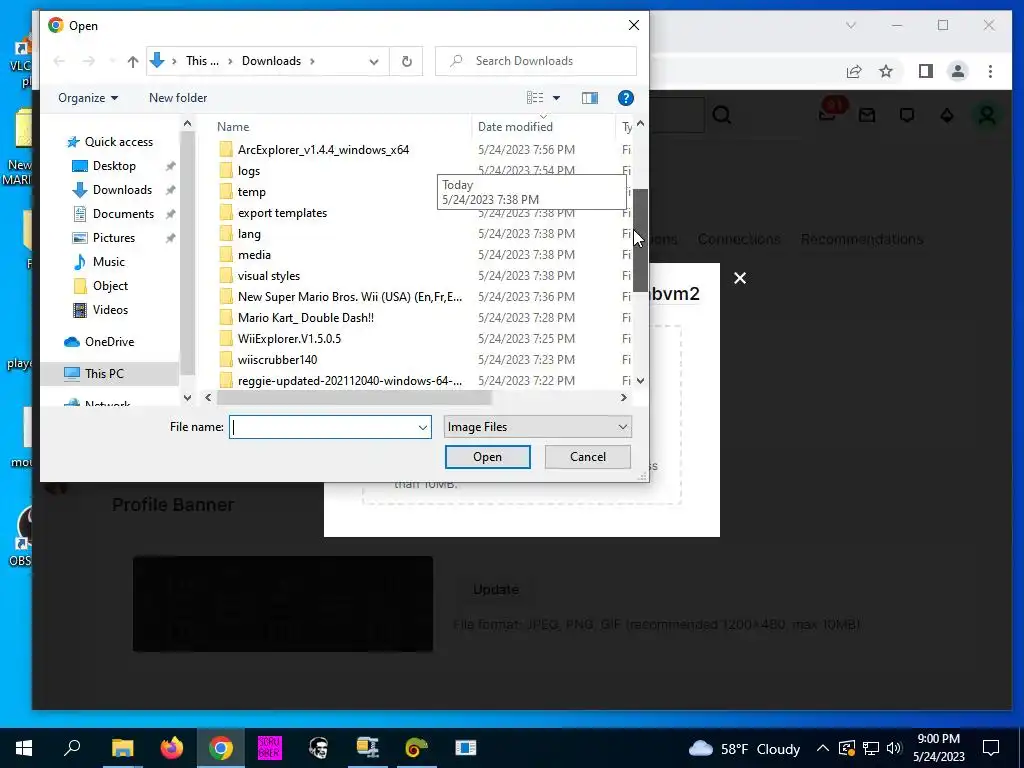Open view options dropdown arrow
1024x768 pixels.
point(556,98)
